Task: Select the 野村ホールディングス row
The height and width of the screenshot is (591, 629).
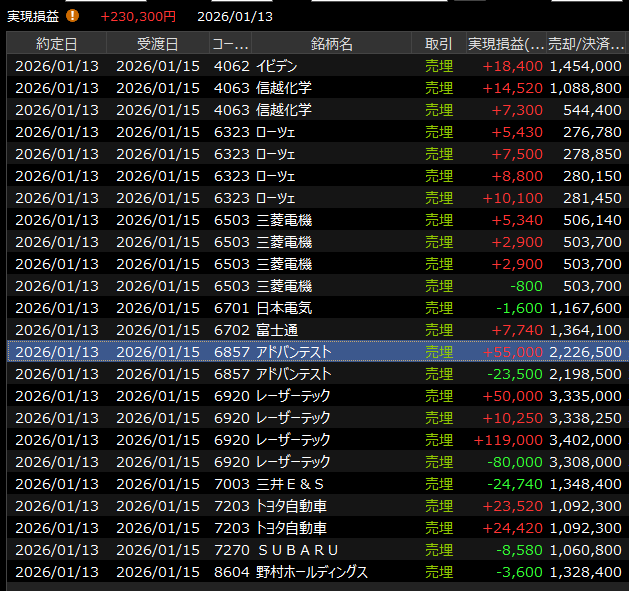Action: [x=312, y=572]
